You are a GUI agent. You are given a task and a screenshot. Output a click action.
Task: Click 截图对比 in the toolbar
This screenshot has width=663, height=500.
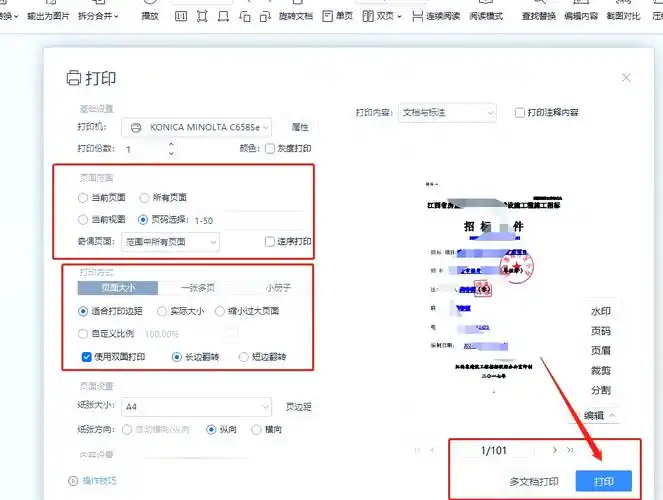click(x=623, y=16)
